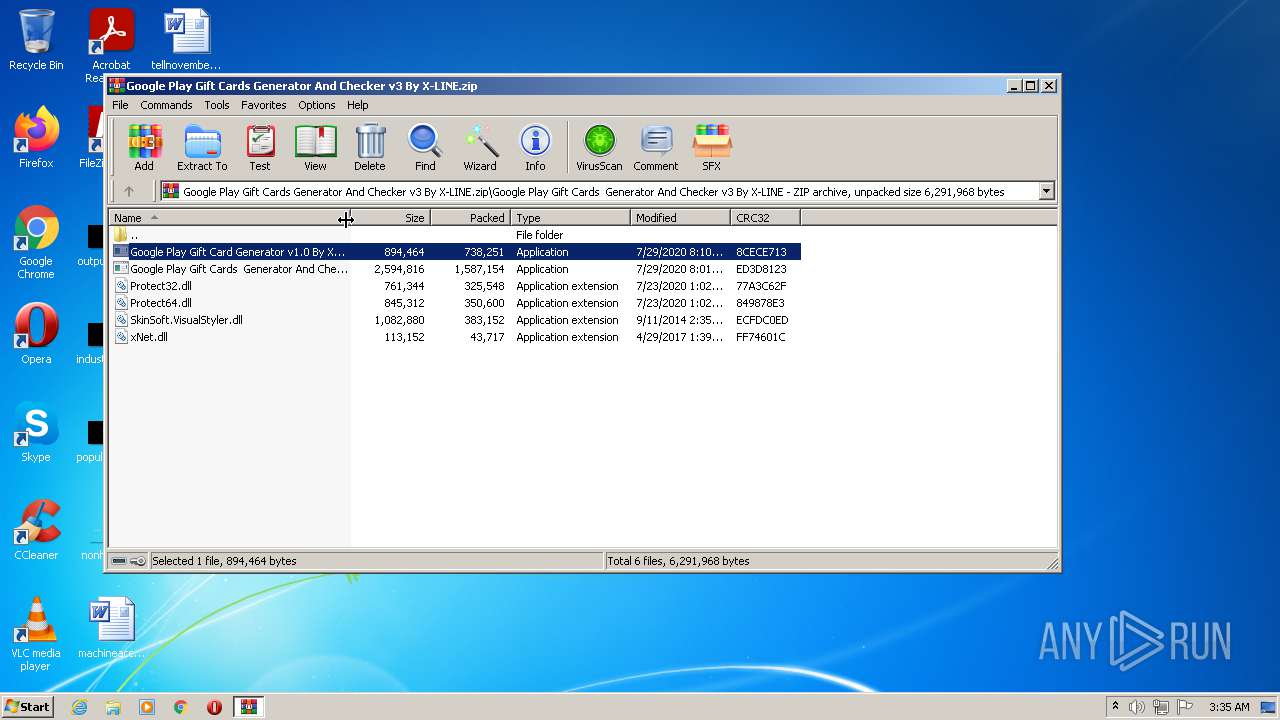The width and height of the screenshot is (1280, 720).
Task: Go up one folder level arrow
Action: pos(129,191)
